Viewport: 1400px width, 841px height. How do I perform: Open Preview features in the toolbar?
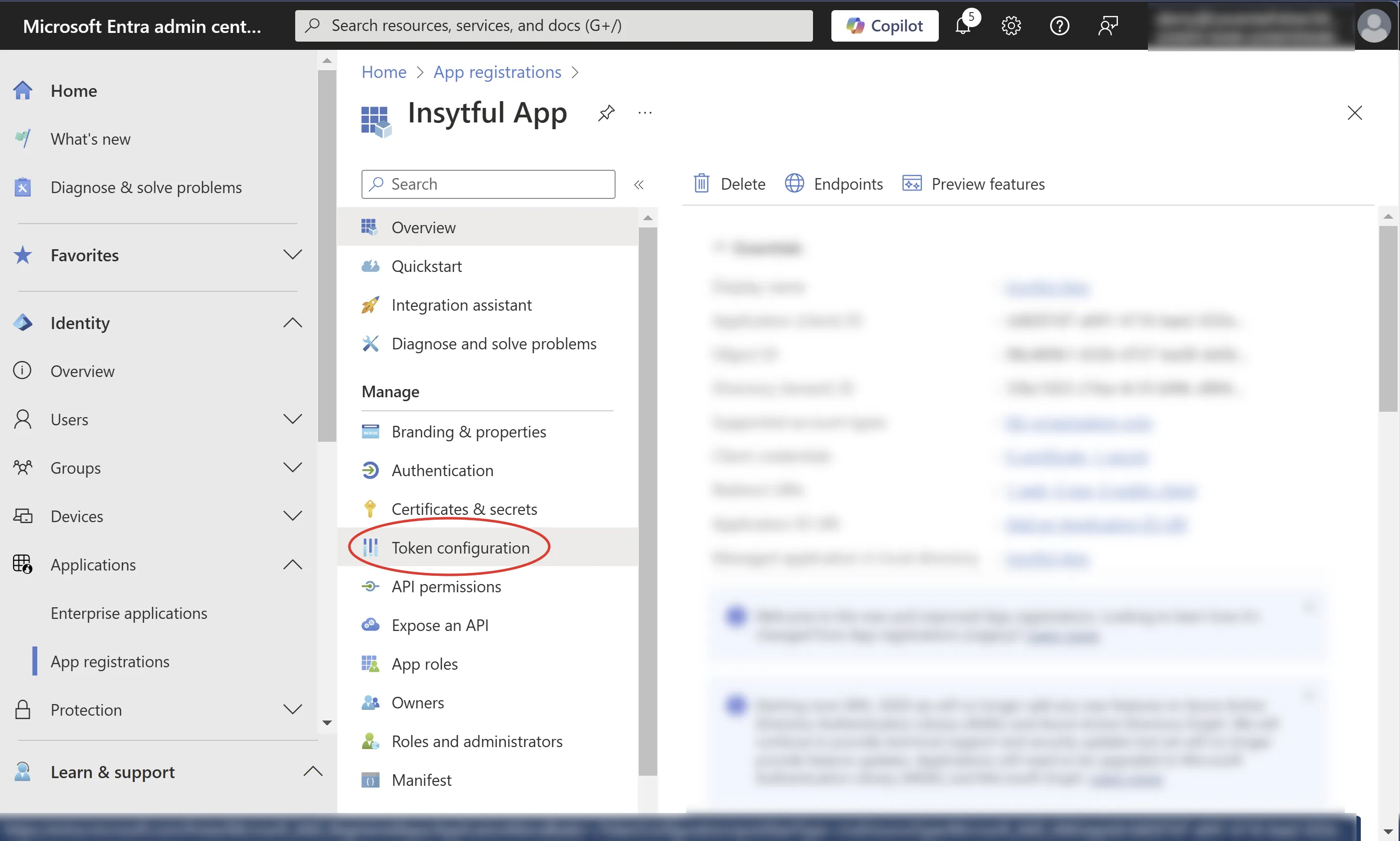[973, 183]
